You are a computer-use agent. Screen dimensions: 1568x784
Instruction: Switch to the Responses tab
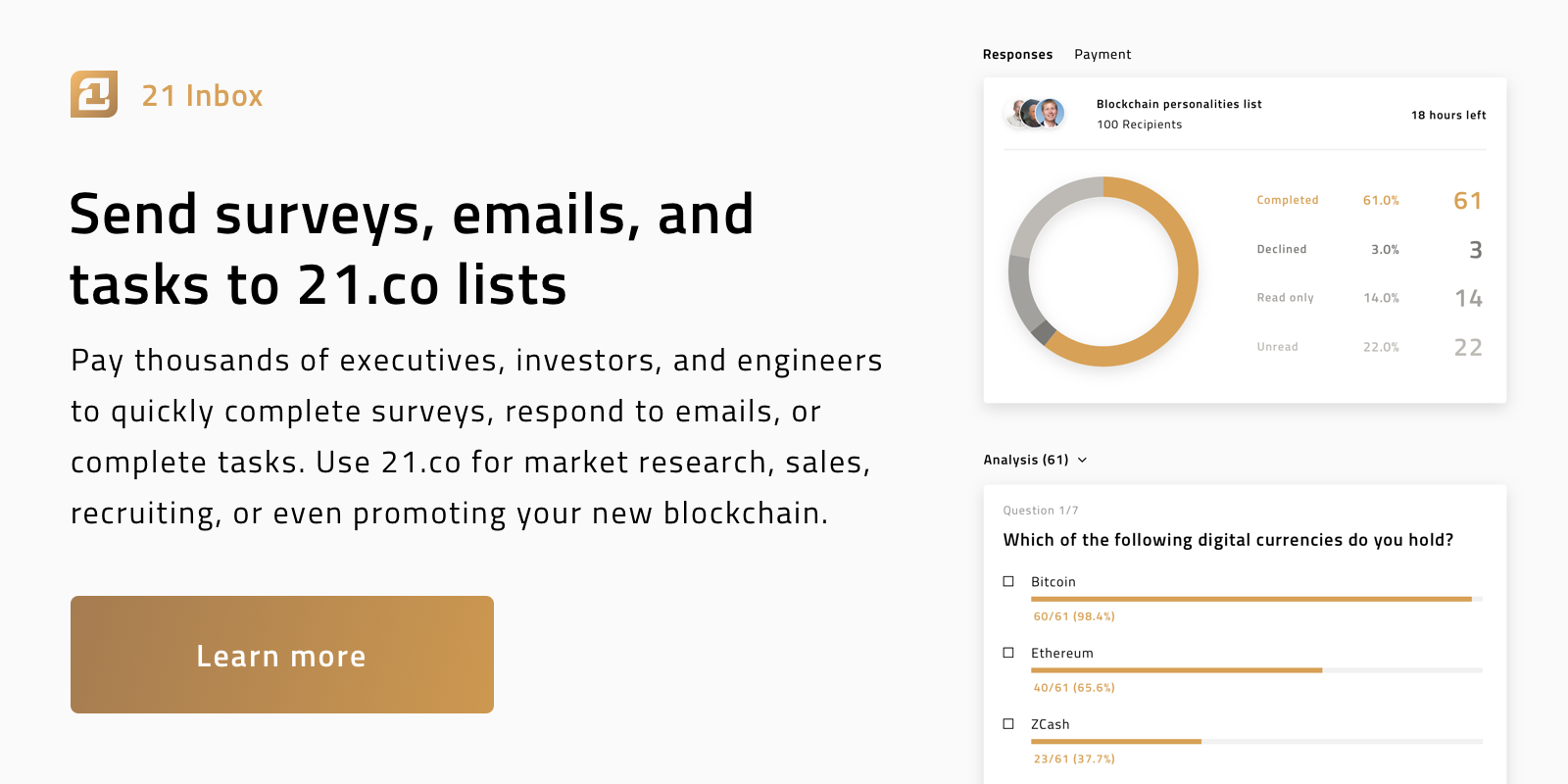click(1017, 55)
